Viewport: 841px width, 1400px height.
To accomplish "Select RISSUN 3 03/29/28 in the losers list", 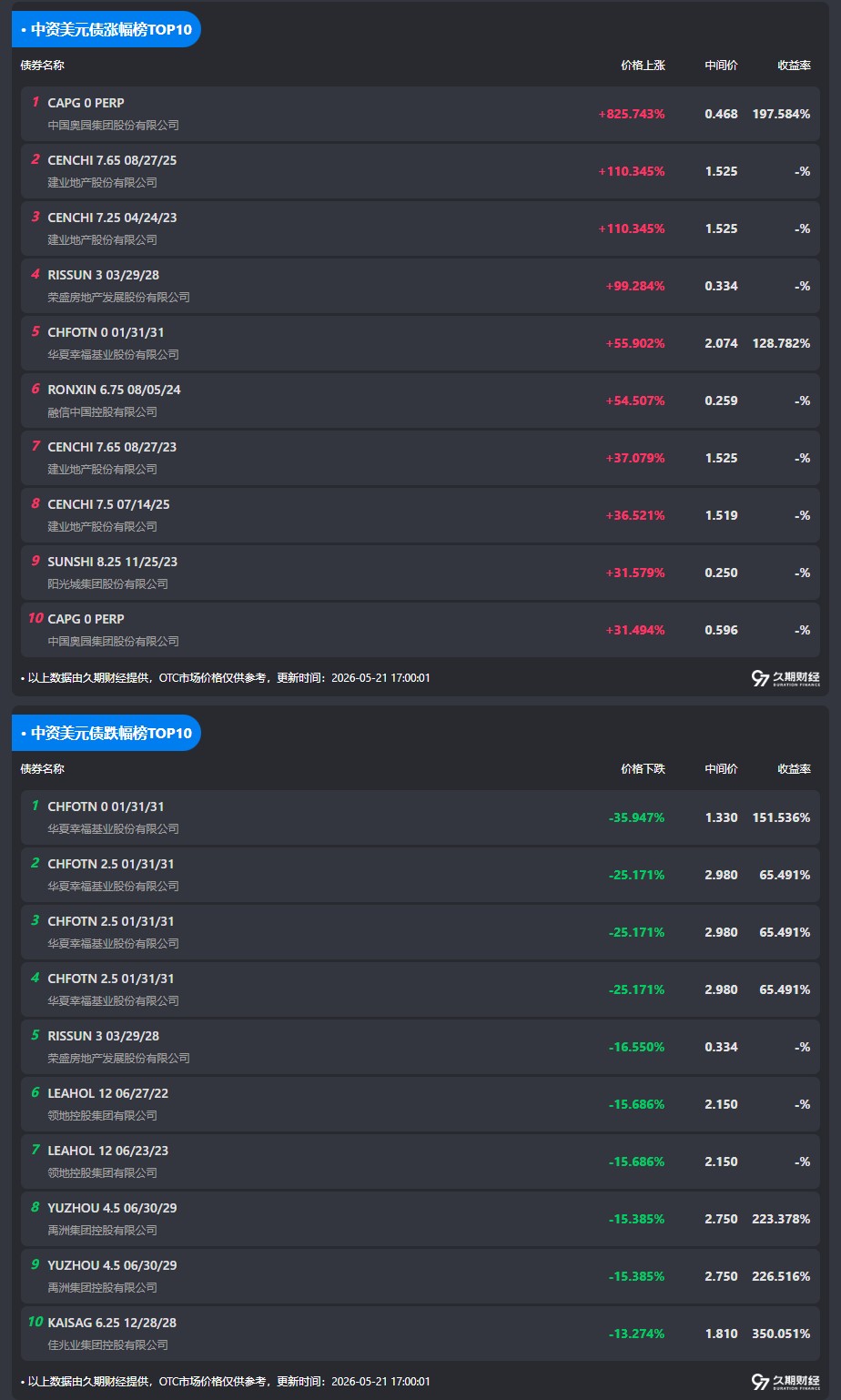I will click(x=103, y=1036).
